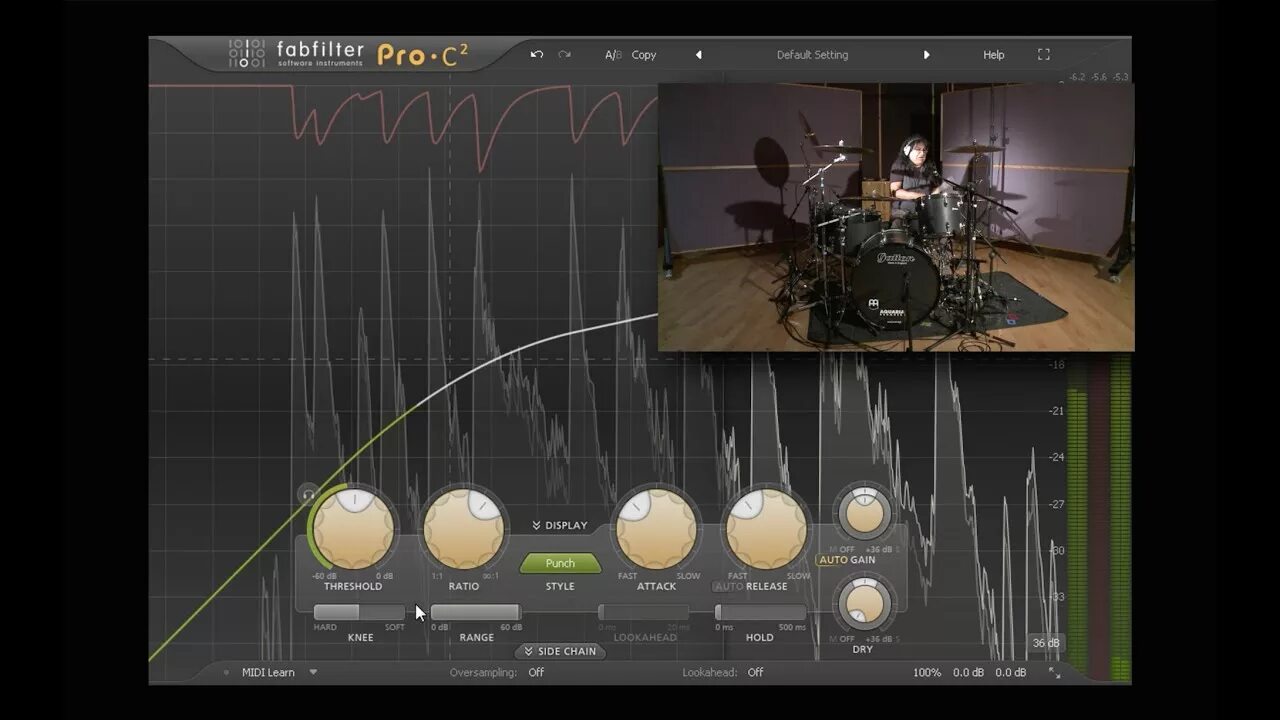The height and width of the screenshot is (720, 1280).
Task: Click the gain knob M OFF label
Action: point(842,550)
